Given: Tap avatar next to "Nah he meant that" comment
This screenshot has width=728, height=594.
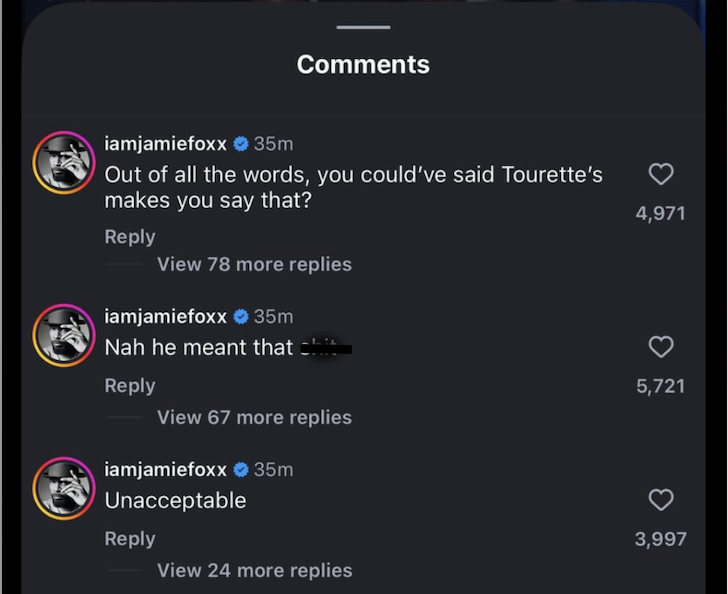Looking at the screenshot, I should [64, 334].
